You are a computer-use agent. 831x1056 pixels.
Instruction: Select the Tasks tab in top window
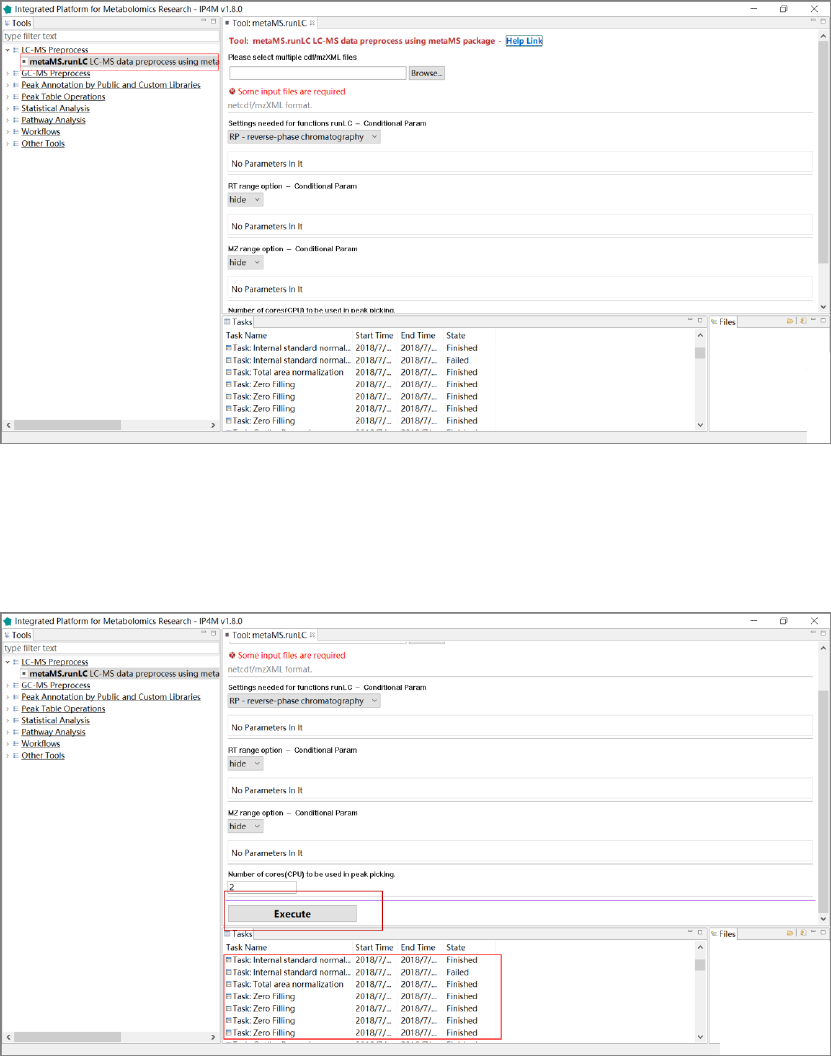(x=238, y=322)
